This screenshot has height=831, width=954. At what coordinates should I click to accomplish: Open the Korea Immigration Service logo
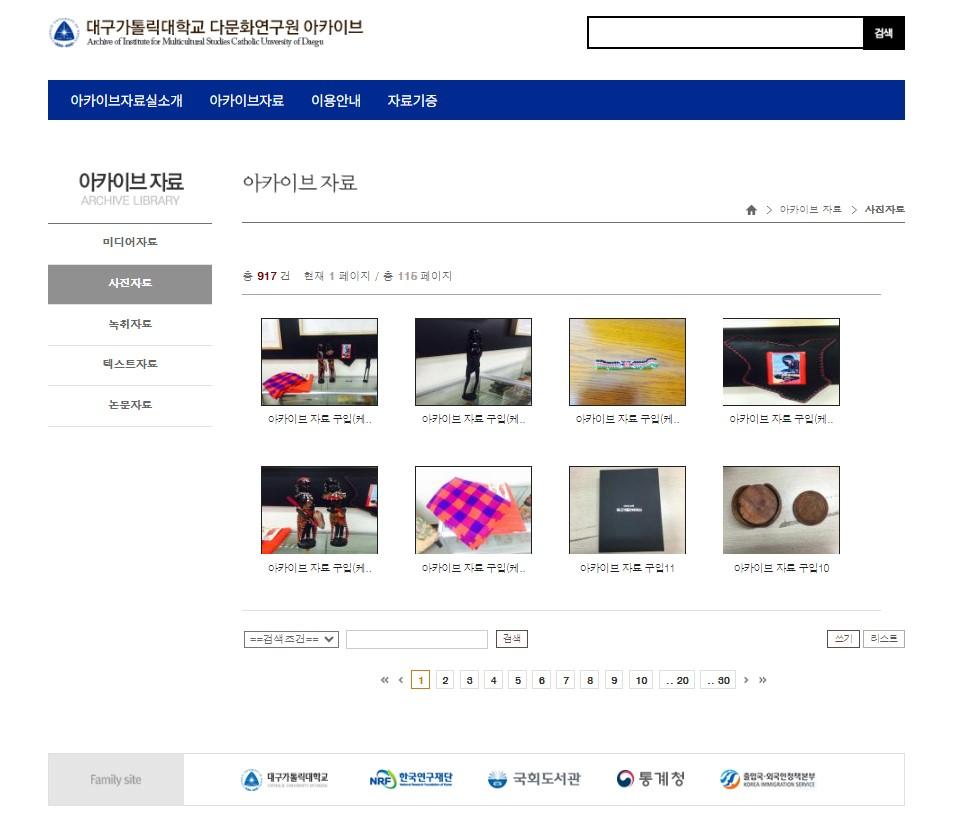click(x=767, y=779)
